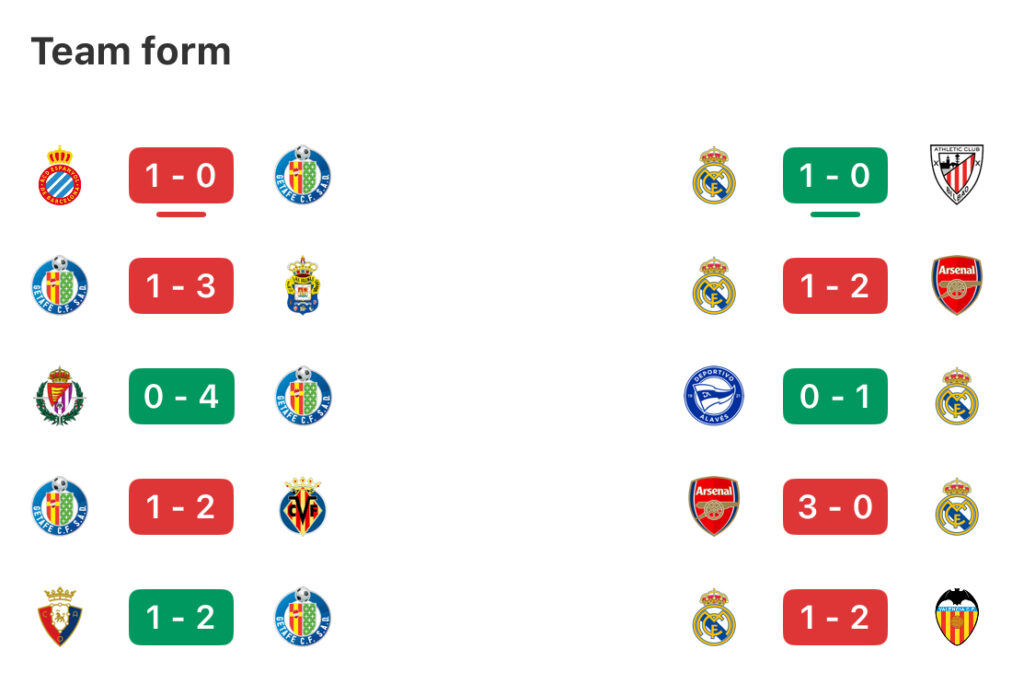
Task: Open the green 1 - 0 Real Madrid result
Action: coord(835,175)
